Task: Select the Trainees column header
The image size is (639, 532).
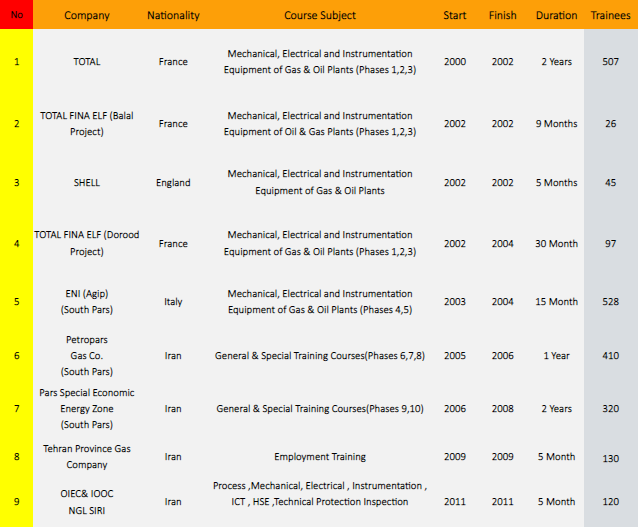Action: click(x=610, y=15)
